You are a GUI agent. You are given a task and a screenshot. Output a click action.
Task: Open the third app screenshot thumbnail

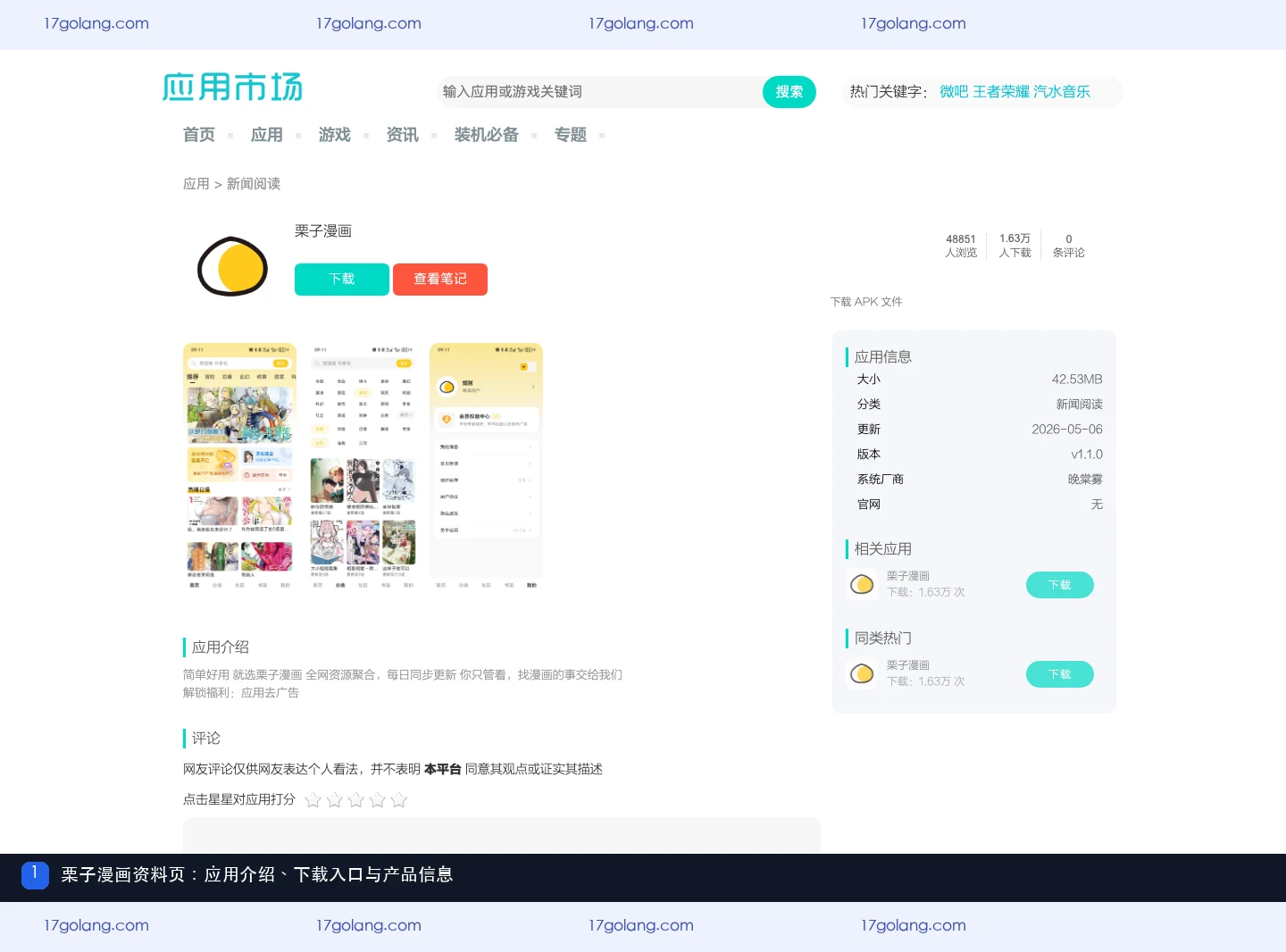click(486, 467)
